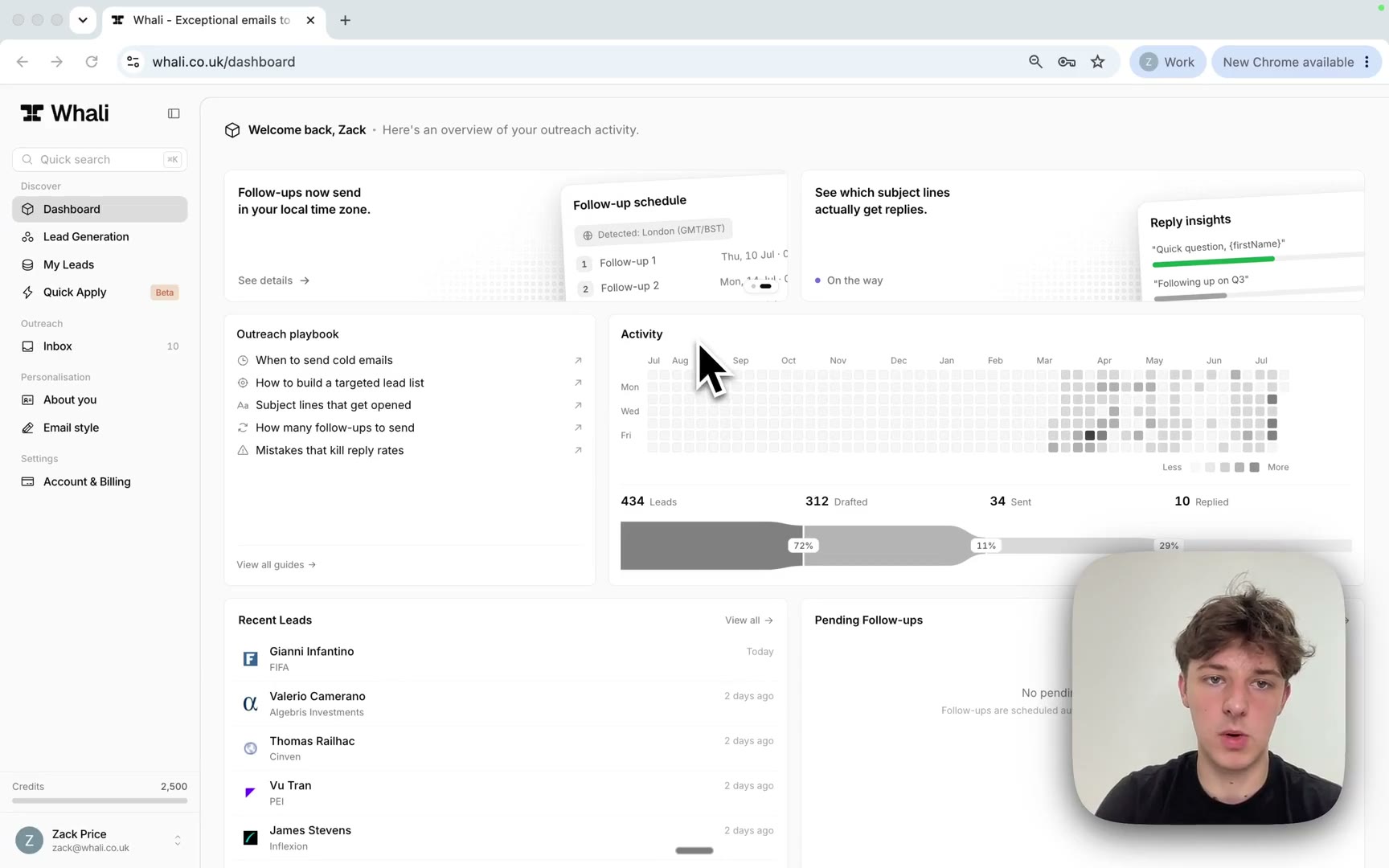Open the Chrome tab search dropdown
The height and width of the screenshot is (868, 1389).
(83, 20)
